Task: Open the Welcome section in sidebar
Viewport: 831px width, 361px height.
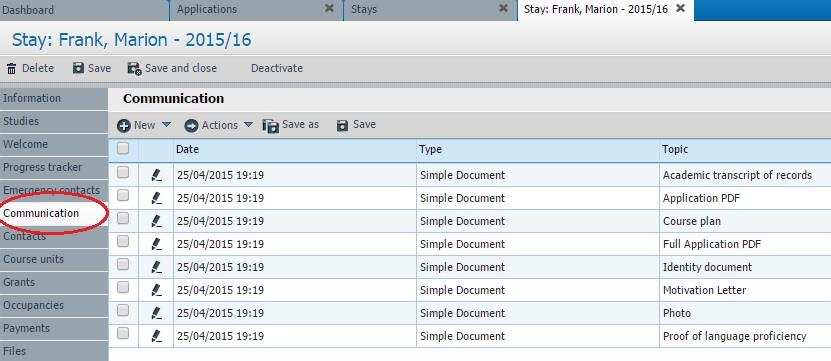Action: (54, 144)
